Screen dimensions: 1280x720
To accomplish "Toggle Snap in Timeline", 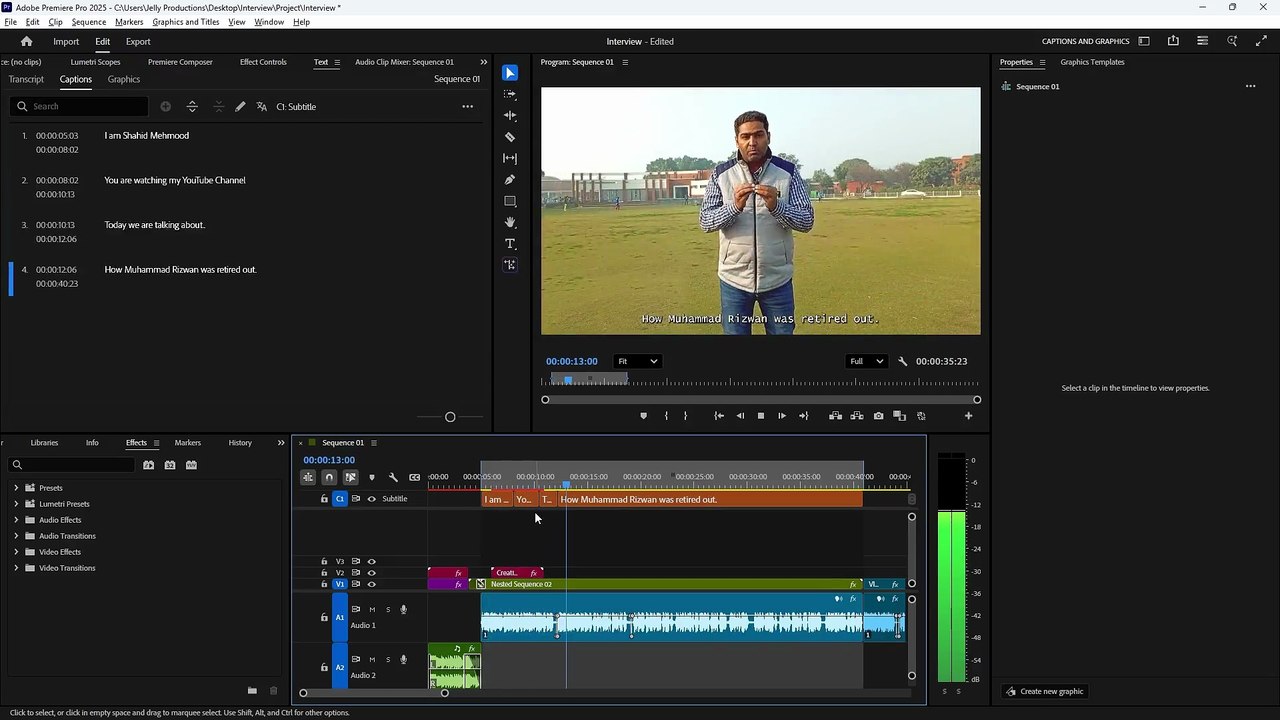I will click(329, 477).
